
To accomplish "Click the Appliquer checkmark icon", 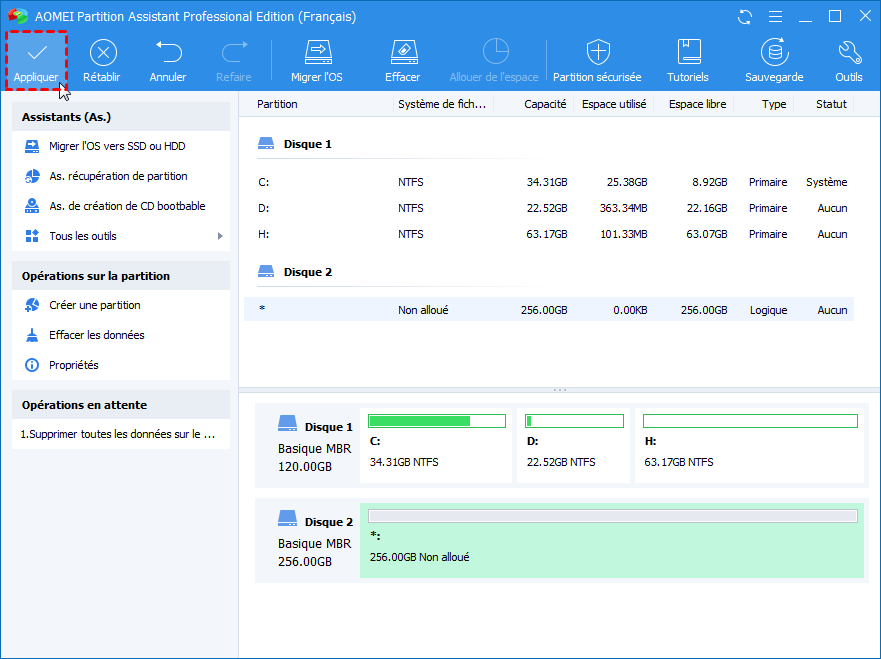I will [x=37, y=52].
